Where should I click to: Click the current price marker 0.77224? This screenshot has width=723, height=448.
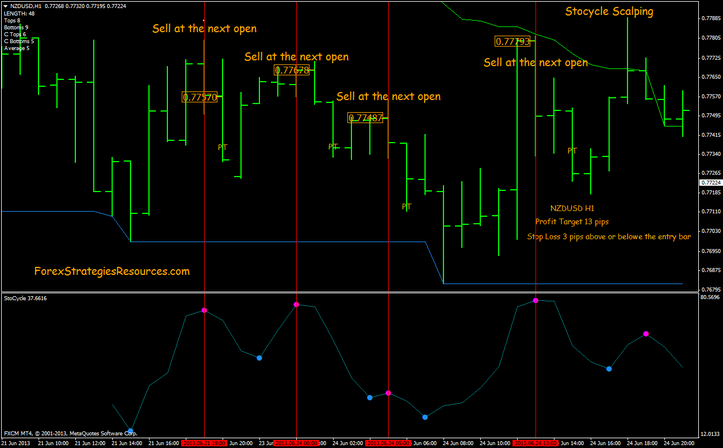point(711,183)
